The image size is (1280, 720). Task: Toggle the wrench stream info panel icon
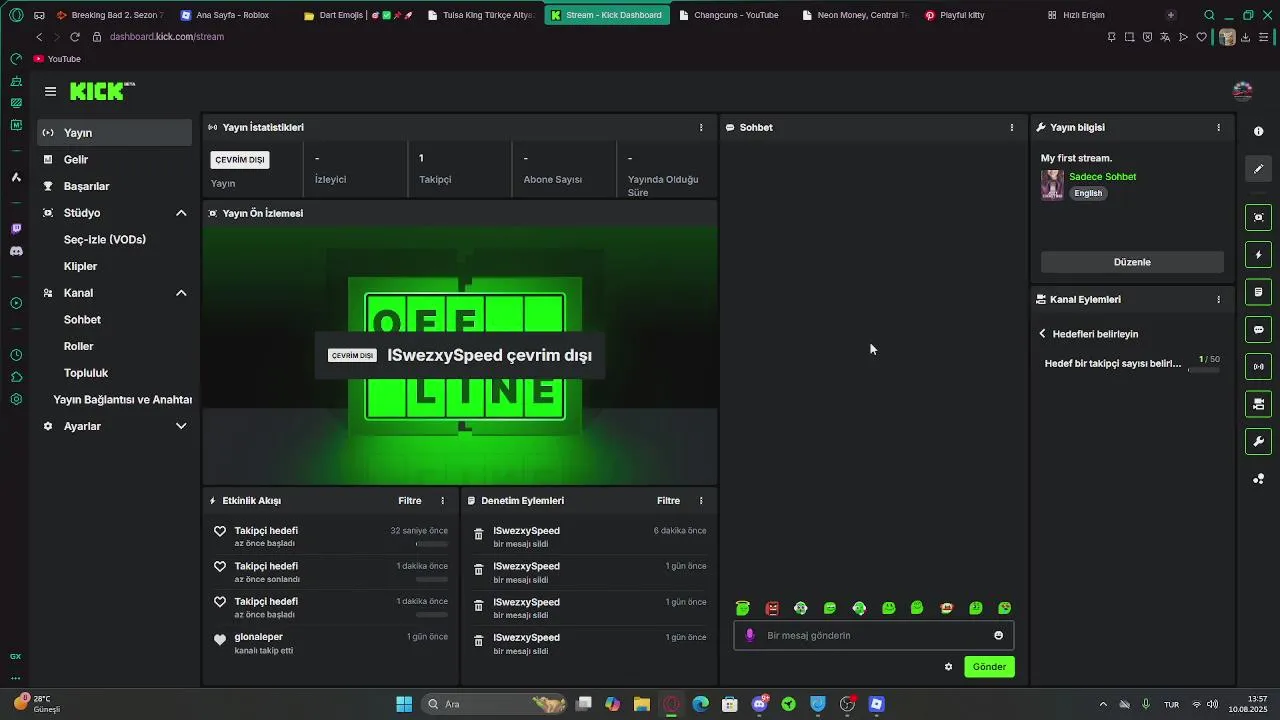tap(1258, 441)
